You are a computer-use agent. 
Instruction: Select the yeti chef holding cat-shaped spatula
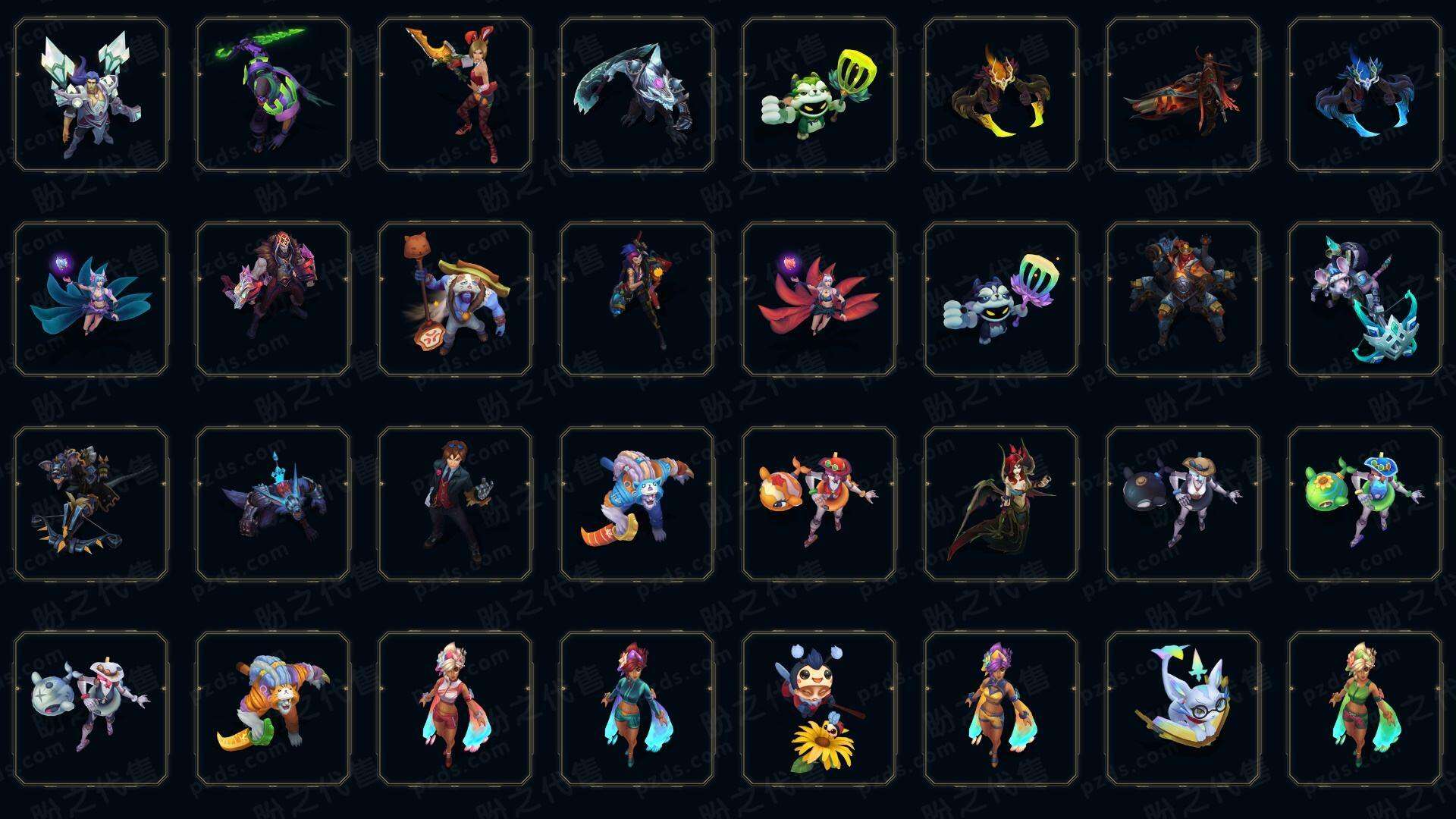(455, 299)
